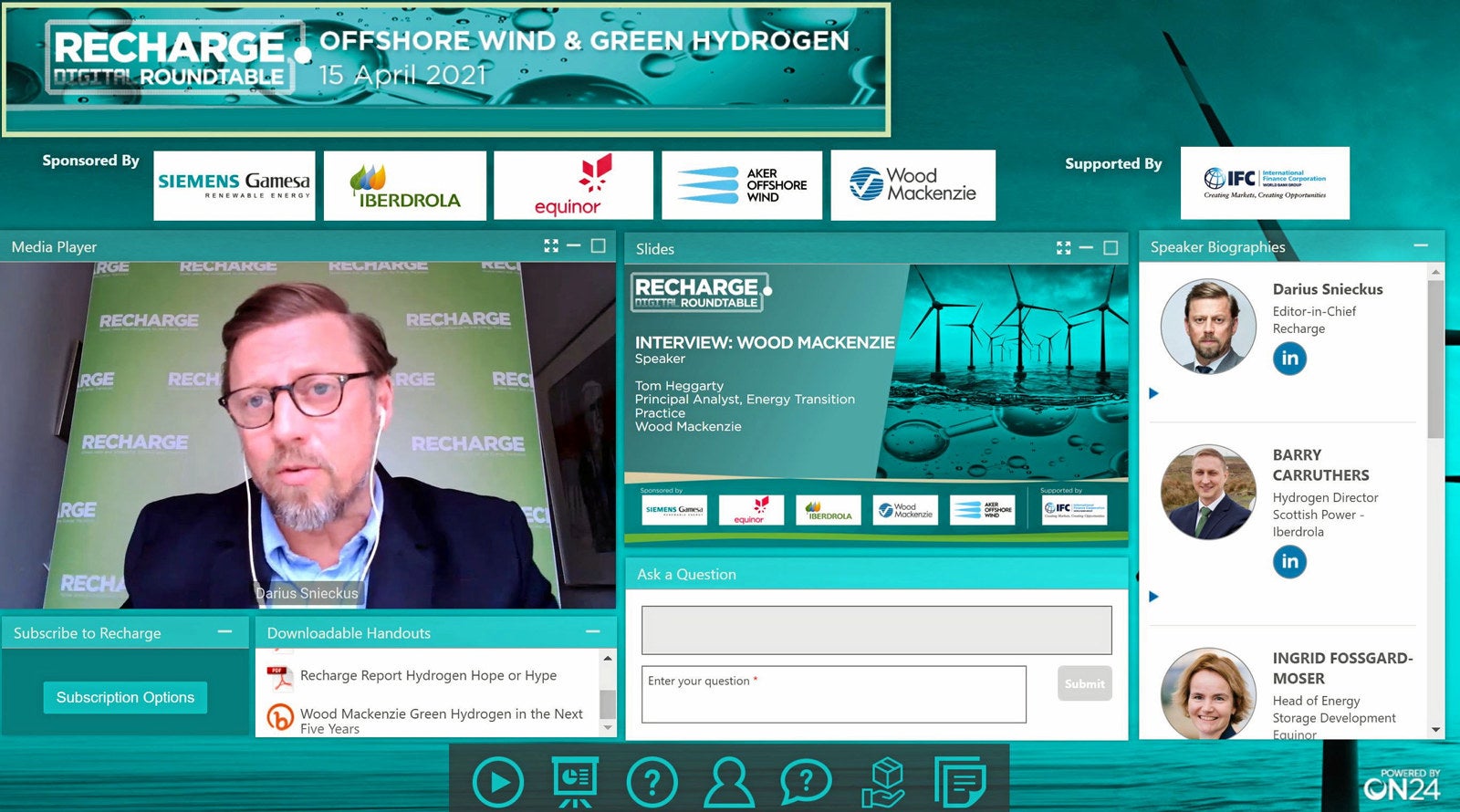
Task: Expand the Media Player to fullscreen
Action: pos(551,246)
